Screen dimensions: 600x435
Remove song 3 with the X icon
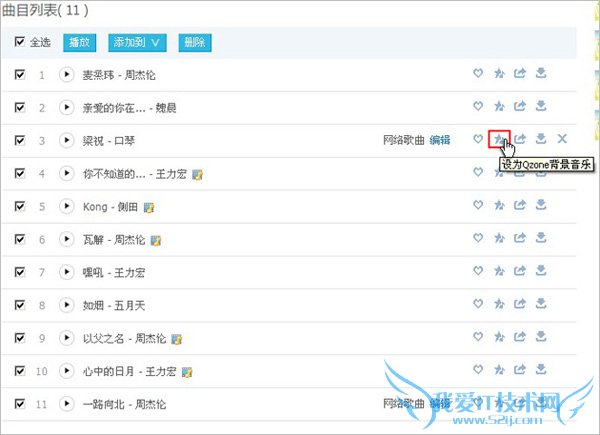tap(562, 138)
